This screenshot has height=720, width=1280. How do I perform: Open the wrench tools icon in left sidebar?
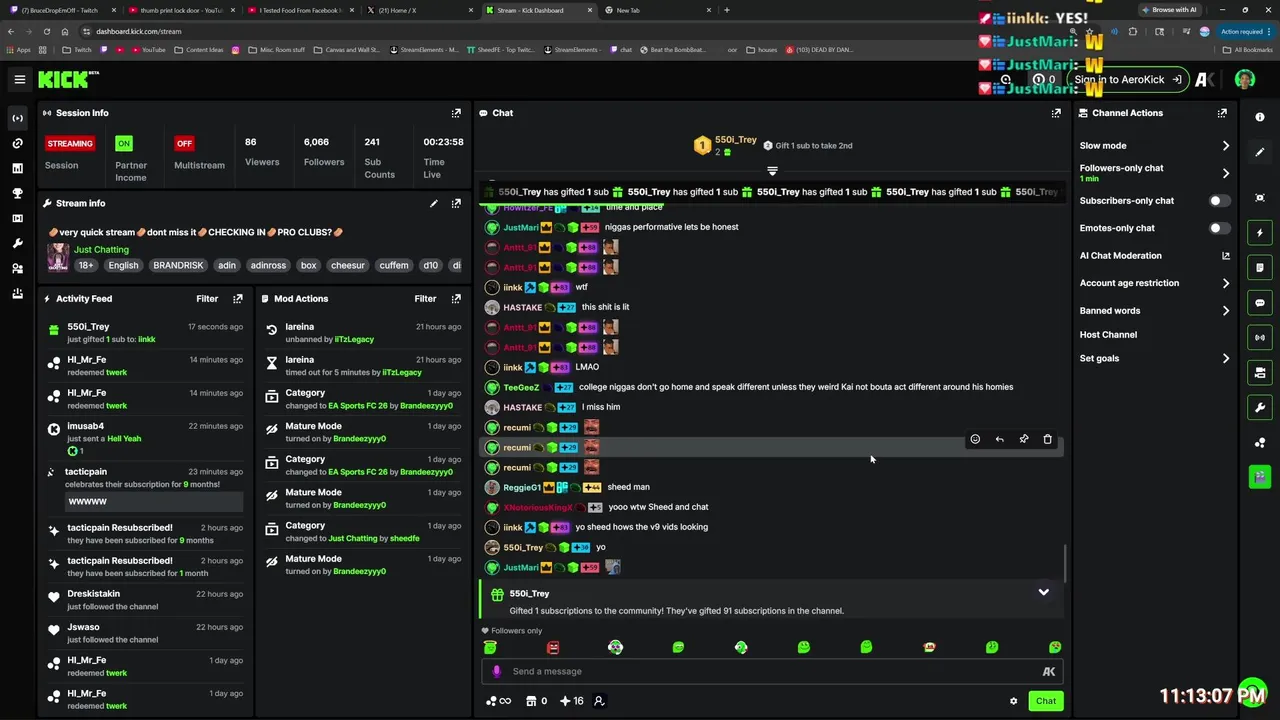[x=17, y=243]
